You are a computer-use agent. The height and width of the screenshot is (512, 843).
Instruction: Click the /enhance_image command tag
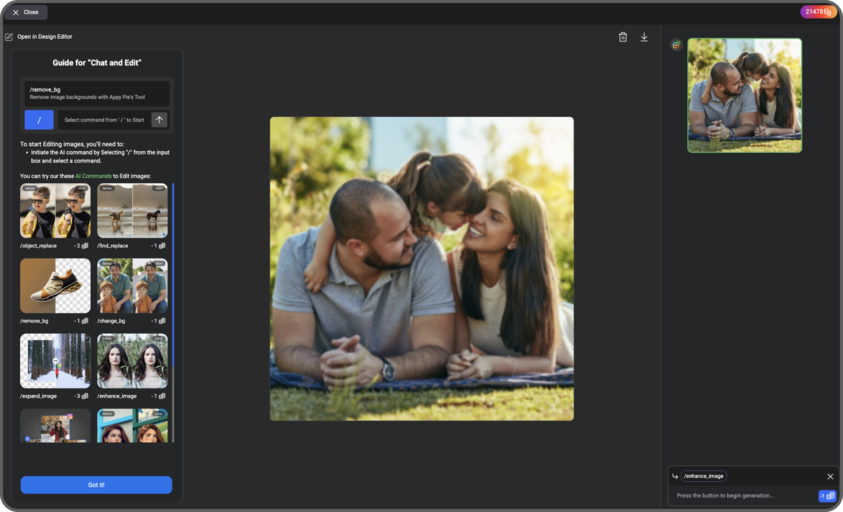pyautogui.click(x=704, y=476)
